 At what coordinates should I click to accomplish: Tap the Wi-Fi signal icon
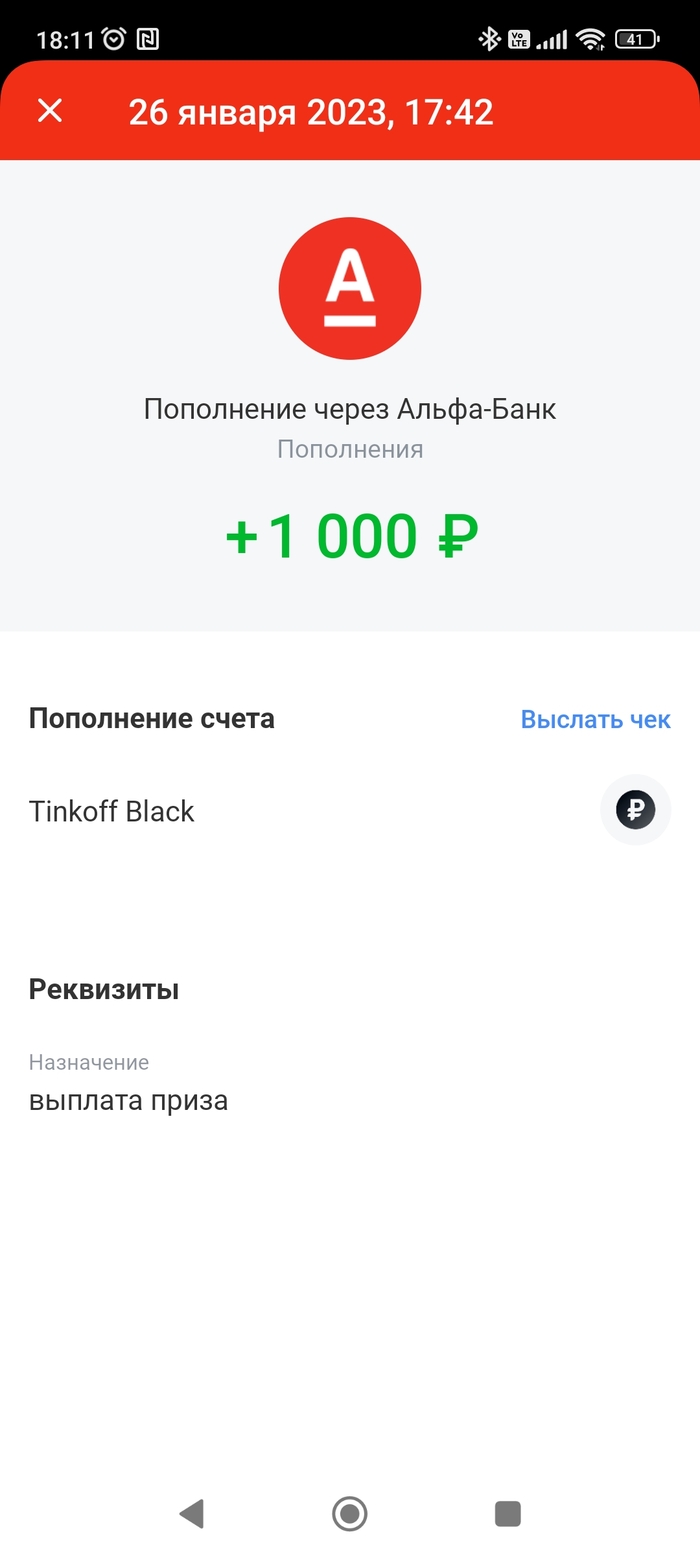pos(591,39)
